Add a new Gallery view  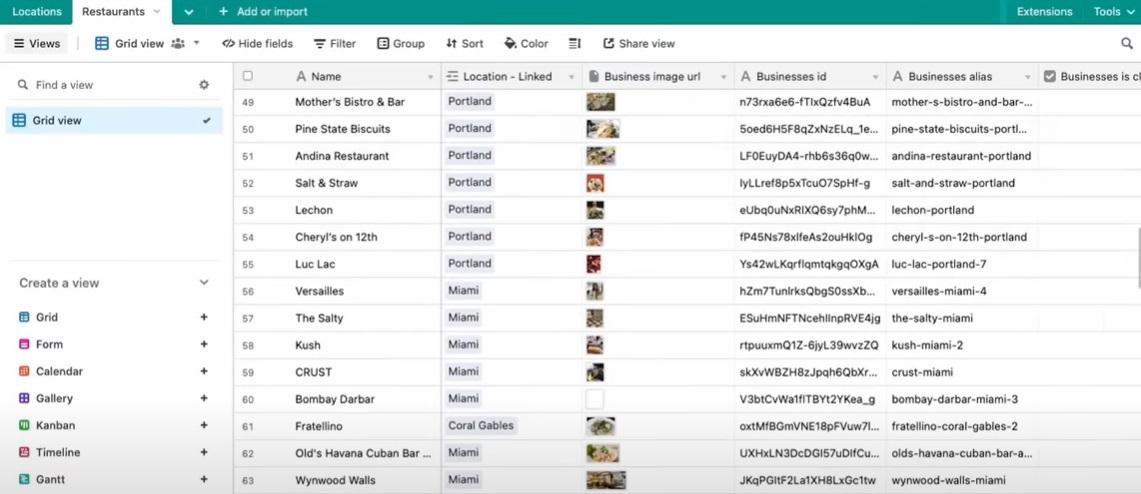click(x=204, y=398)
